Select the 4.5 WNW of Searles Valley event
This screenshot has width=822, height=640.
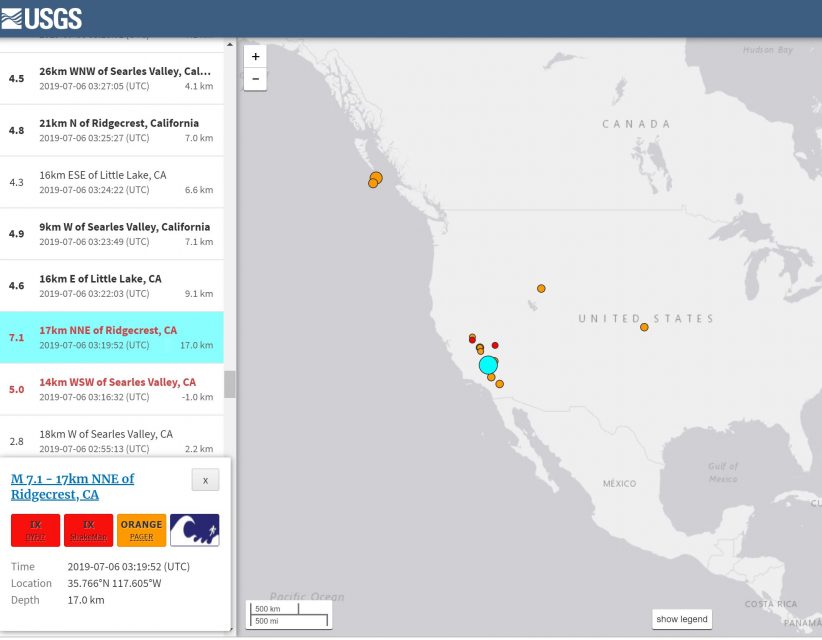click(x=111, y=79)
